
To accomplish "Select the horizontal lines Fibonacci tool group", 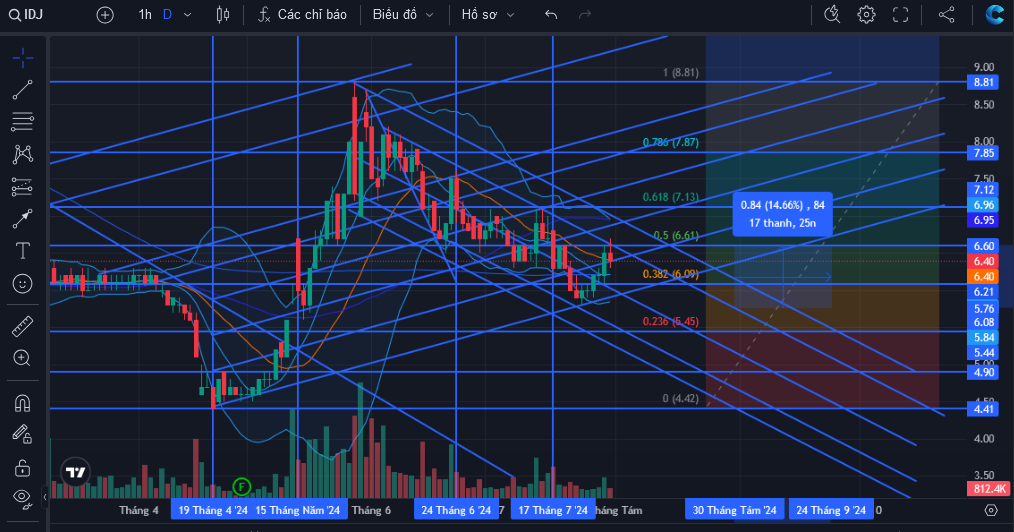I will (x=23, y=122).
